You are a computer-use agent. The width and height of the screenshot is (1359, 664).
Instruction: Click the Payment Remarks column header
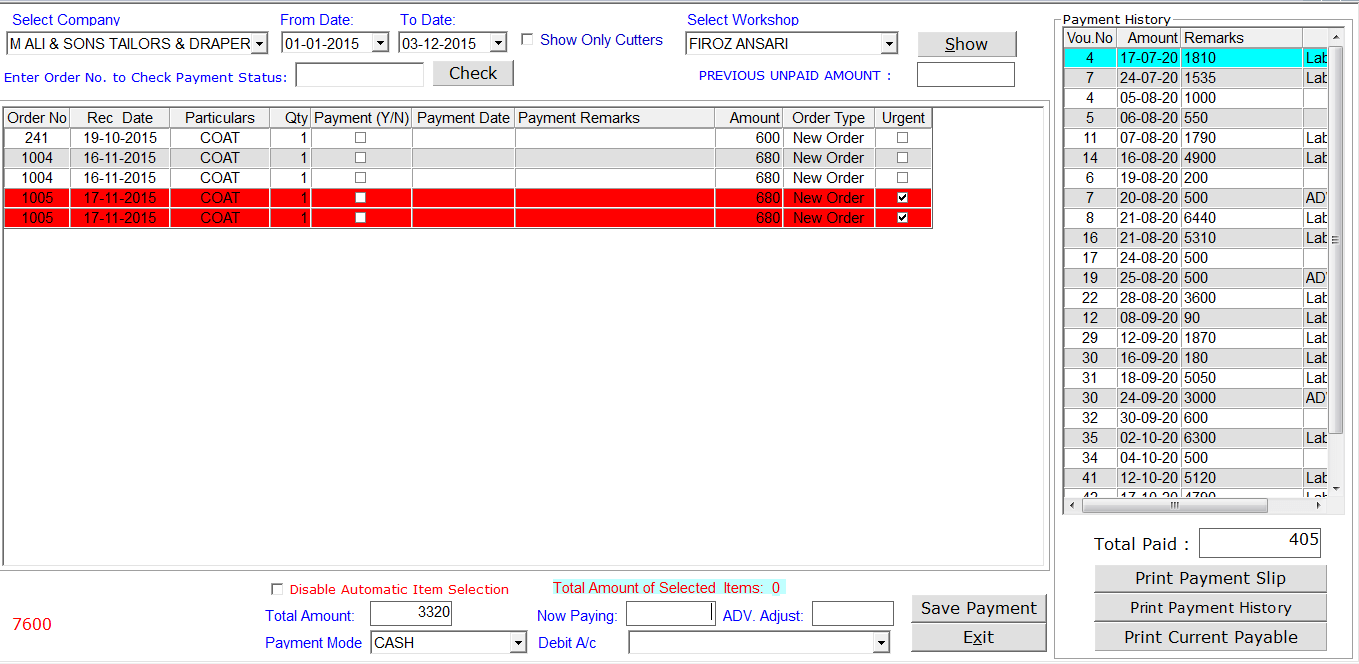[614, 118]
